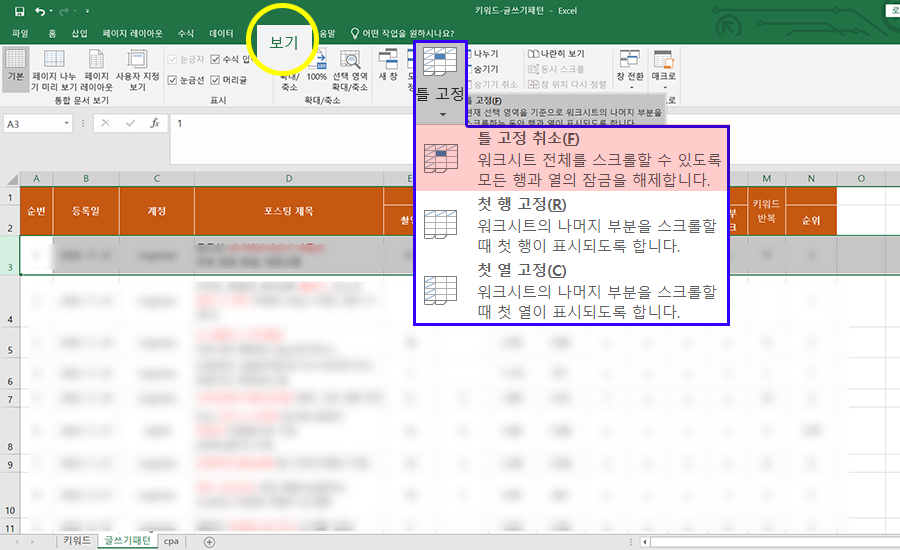This screenshot has height=550, width=900.
Task: Select 첫 열 고정 freeze first column option
Action: point(572,291)
